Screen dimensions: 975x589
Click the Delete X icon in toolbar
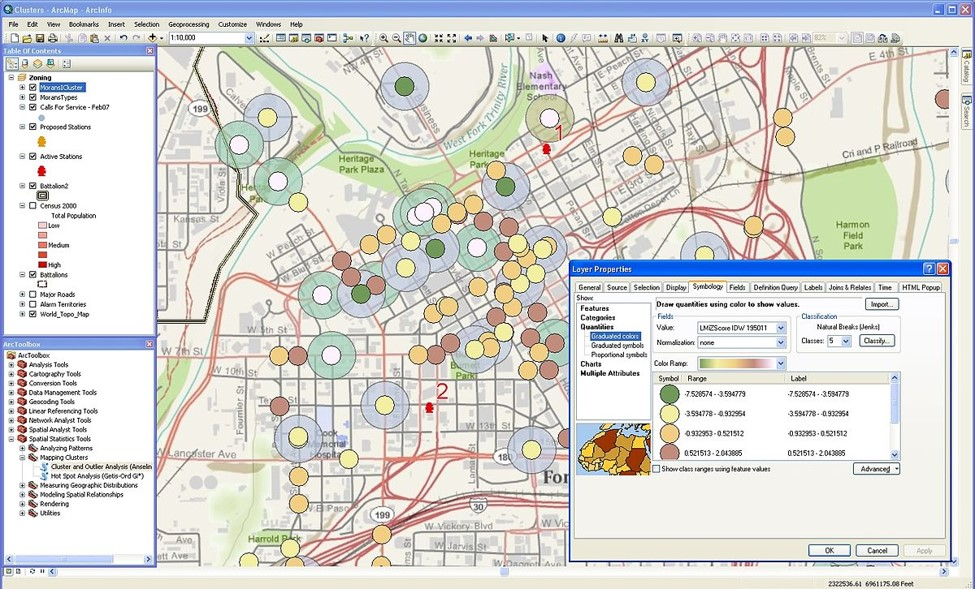tap(107, 38)
